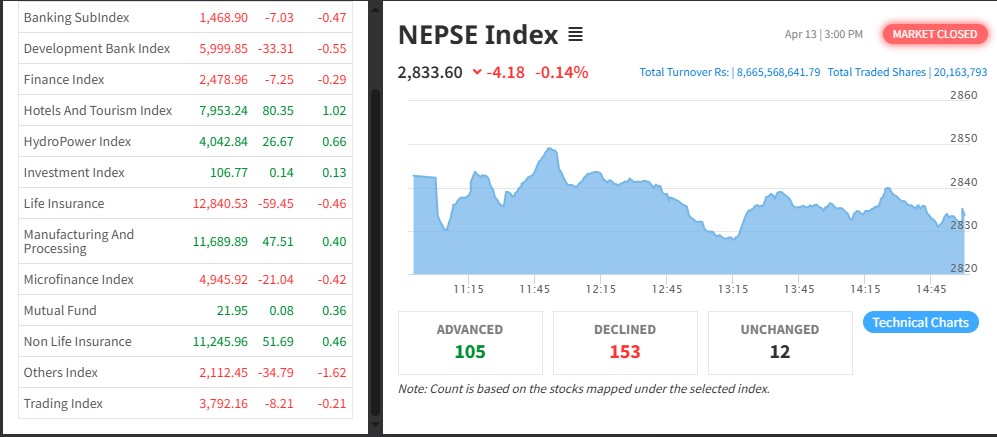Open the Microfinance Index row

(x=78, y=280)
